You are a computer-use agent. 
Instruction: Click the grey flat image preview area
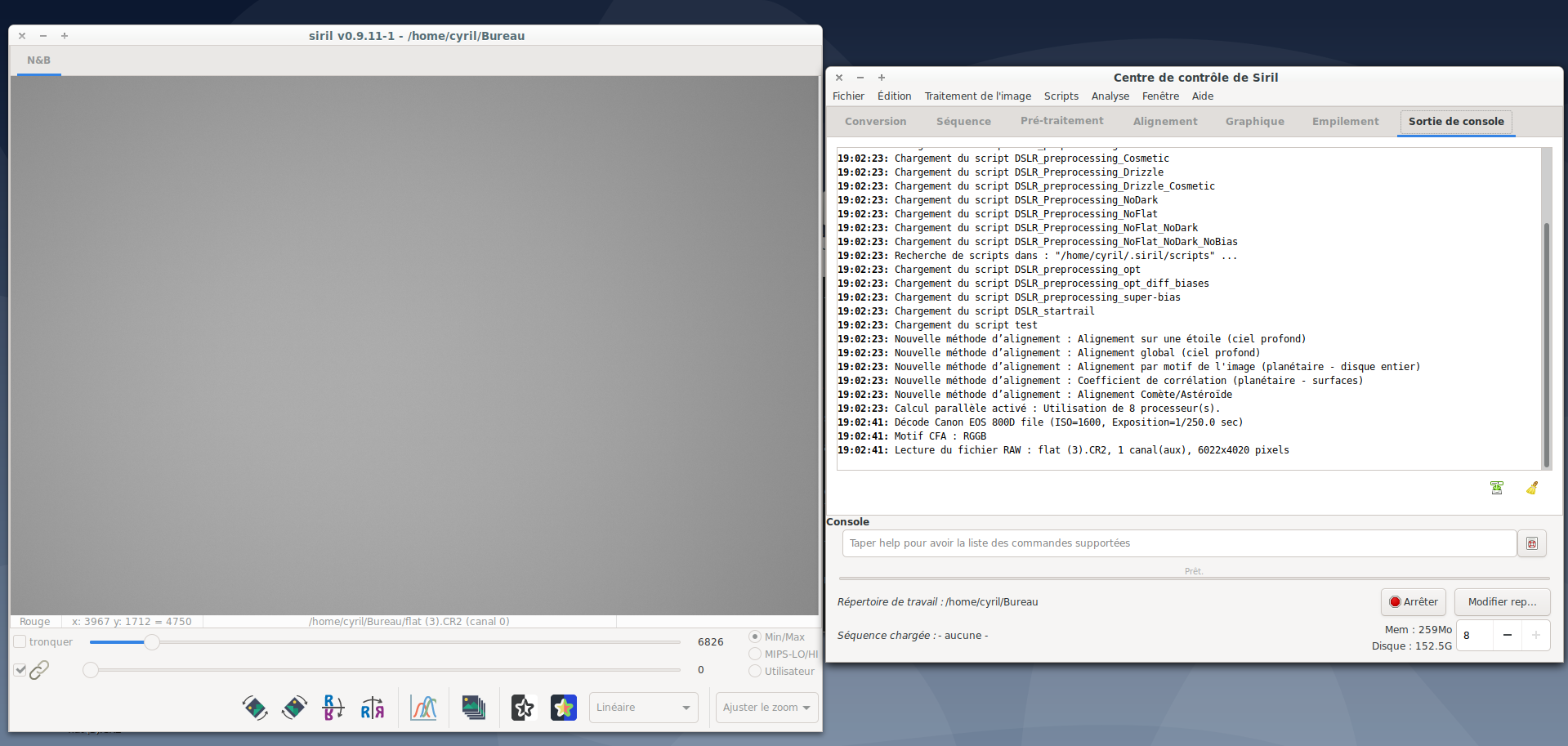coord(414,345)
